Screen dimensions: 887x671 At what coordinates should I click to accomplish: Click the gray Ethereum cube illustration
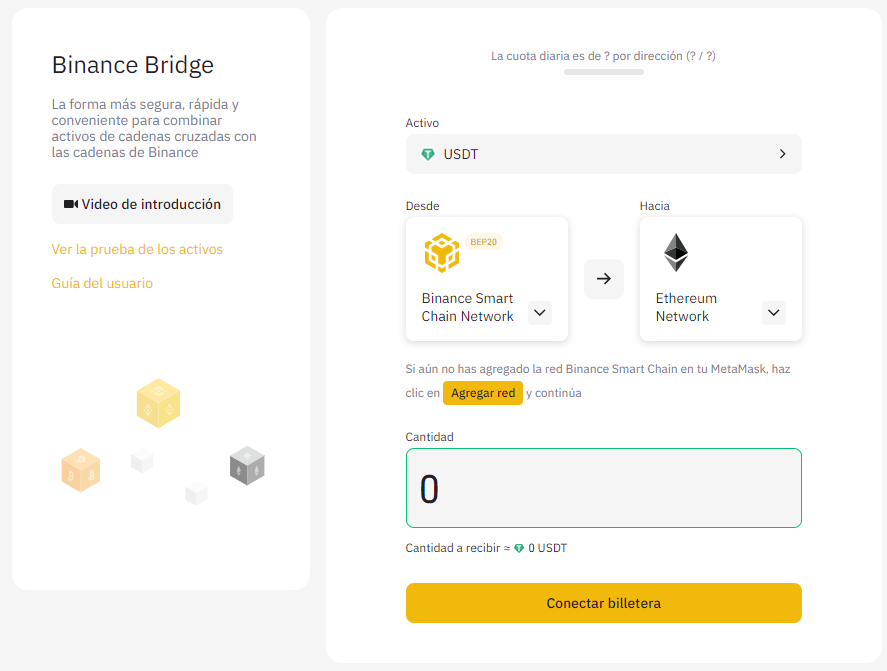click(x=247, y=466)
